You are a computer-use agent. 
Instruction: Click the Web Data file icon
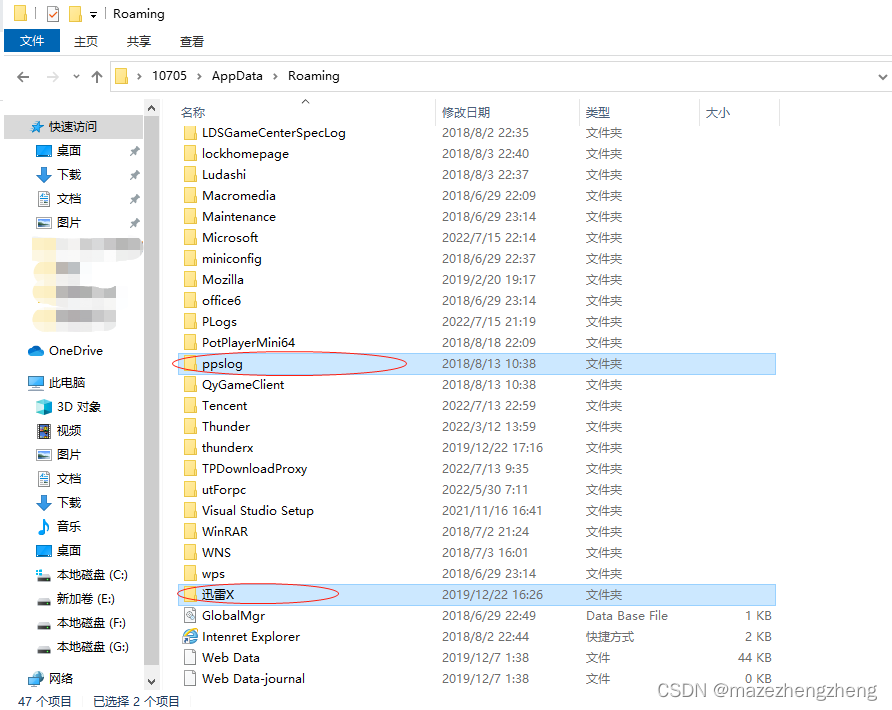[x=190, y=658]
